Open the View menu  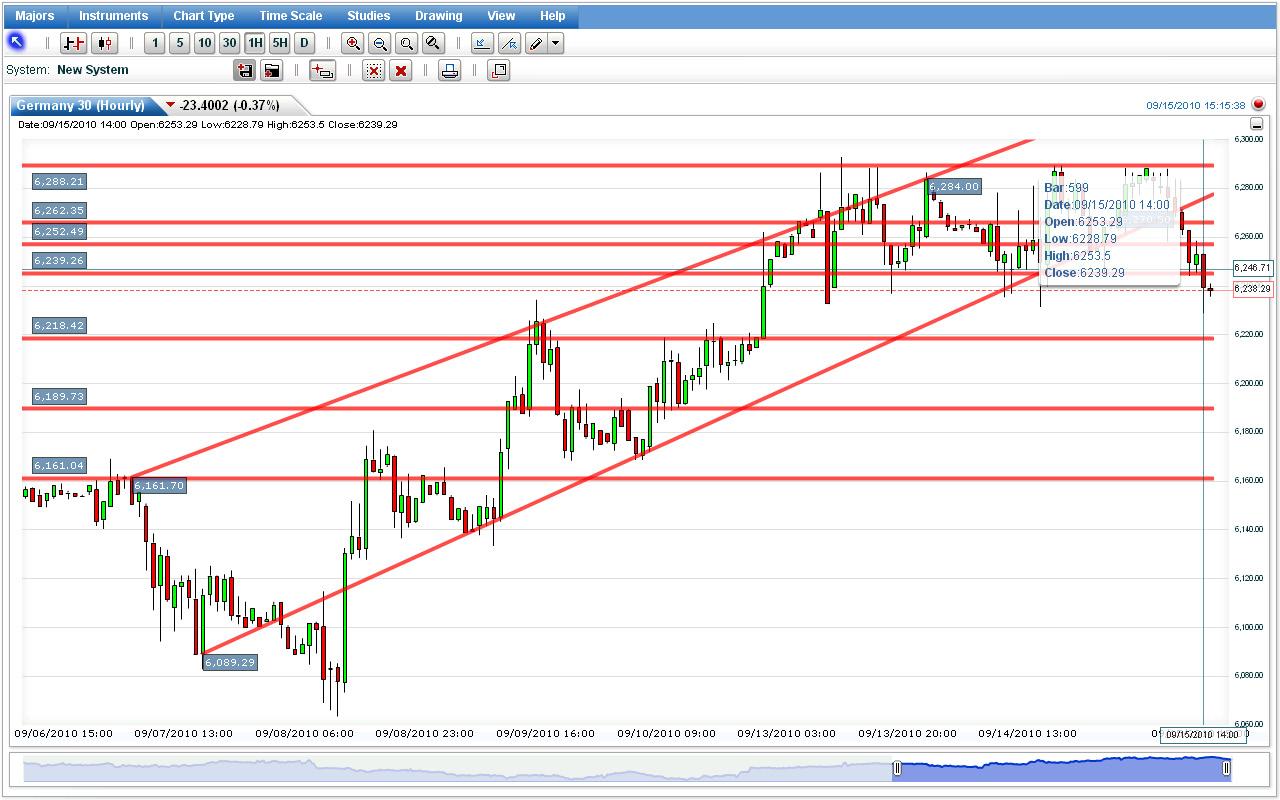(x=501, y=16)
